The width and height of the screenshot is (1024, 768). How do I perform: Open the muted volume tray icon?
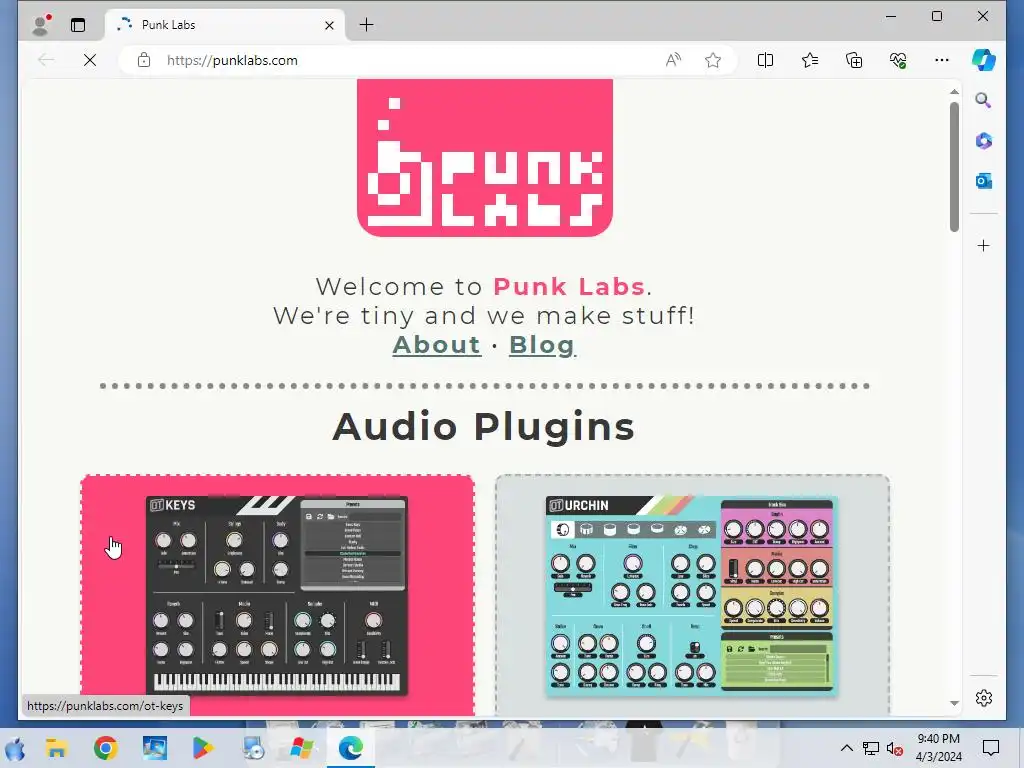coord(895,748)
